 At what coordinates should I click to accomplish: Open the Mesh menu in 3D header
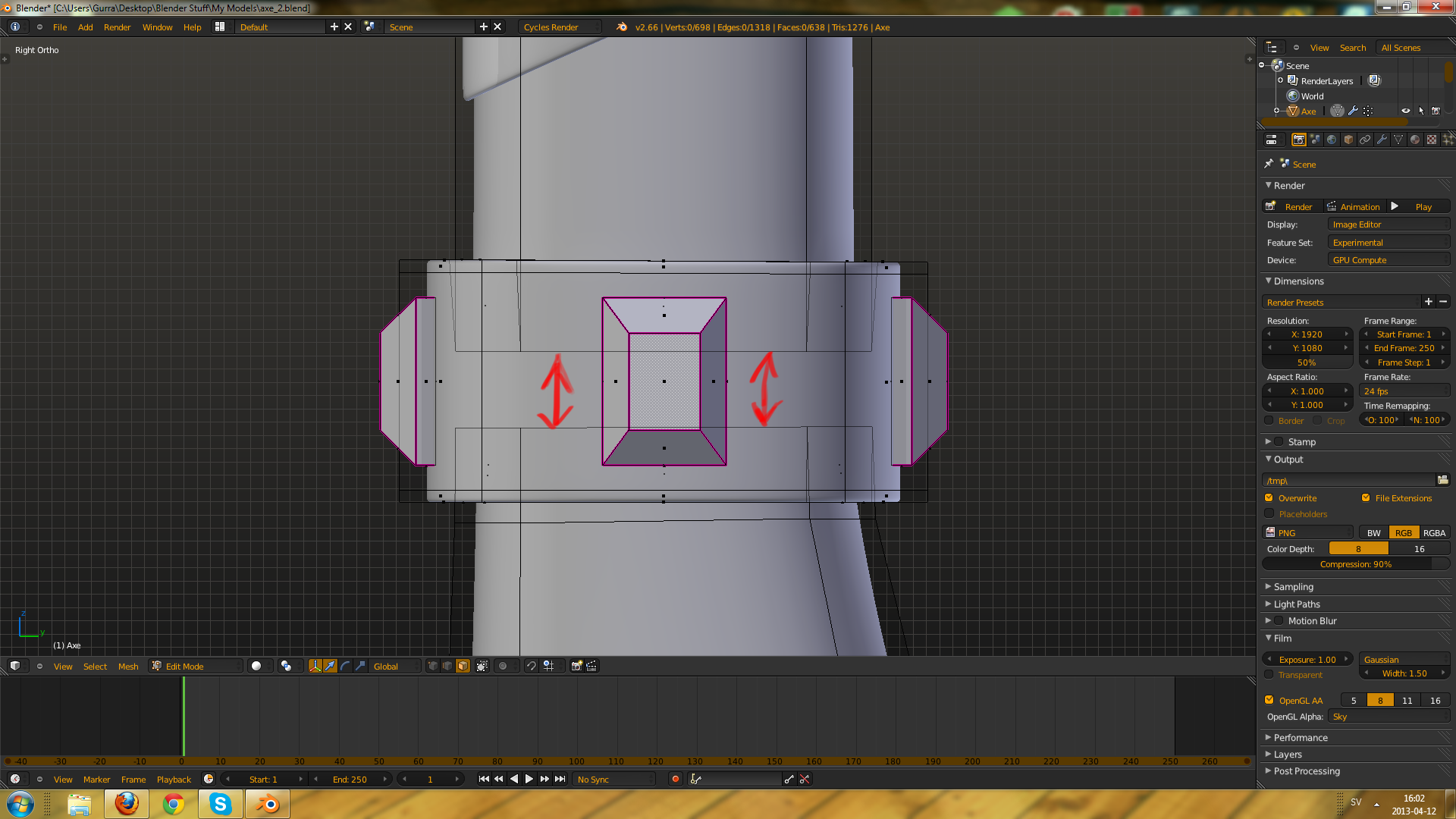[x=128, y=666]
